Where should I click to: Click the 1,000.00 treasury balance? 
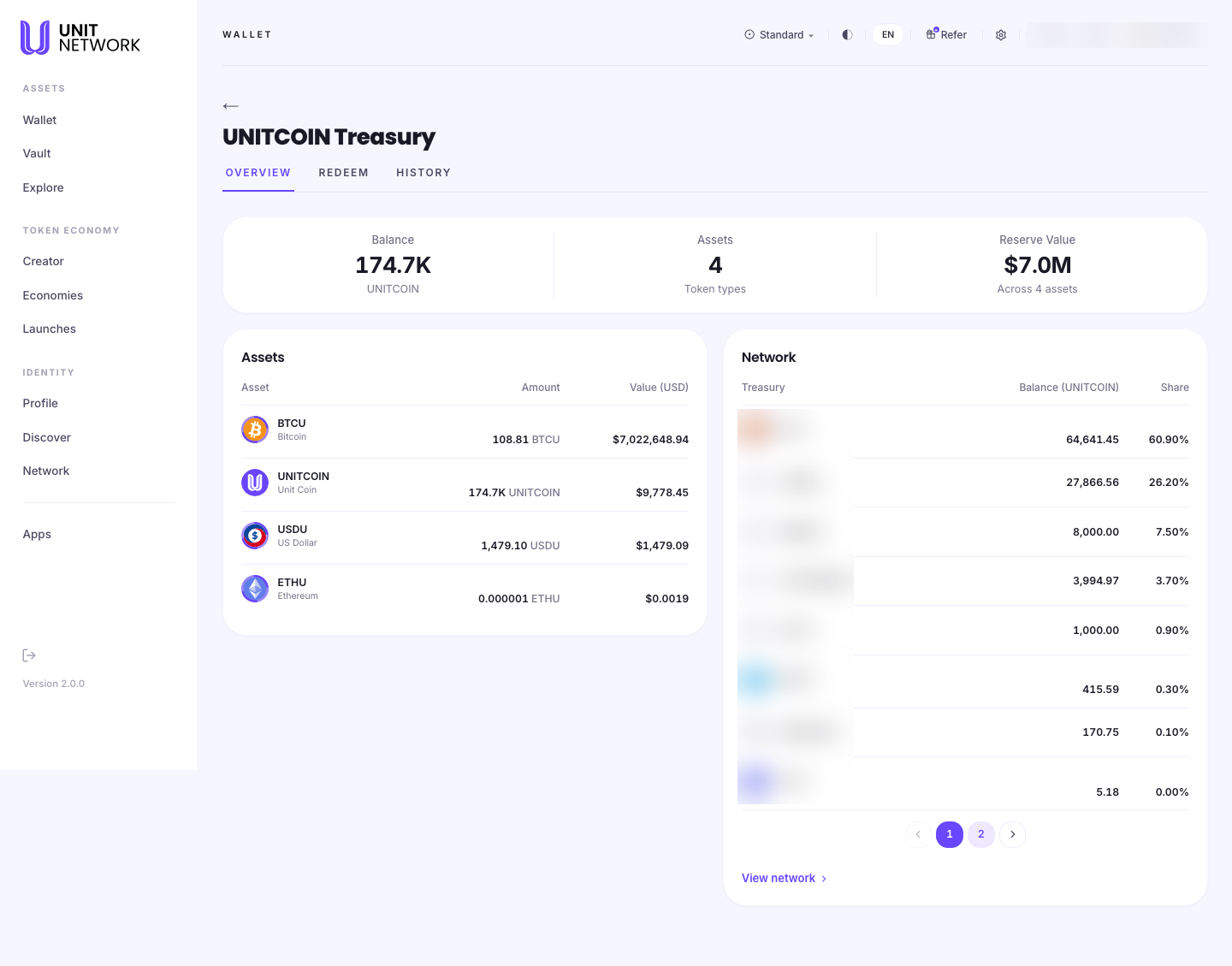[x=1096, y=631]
